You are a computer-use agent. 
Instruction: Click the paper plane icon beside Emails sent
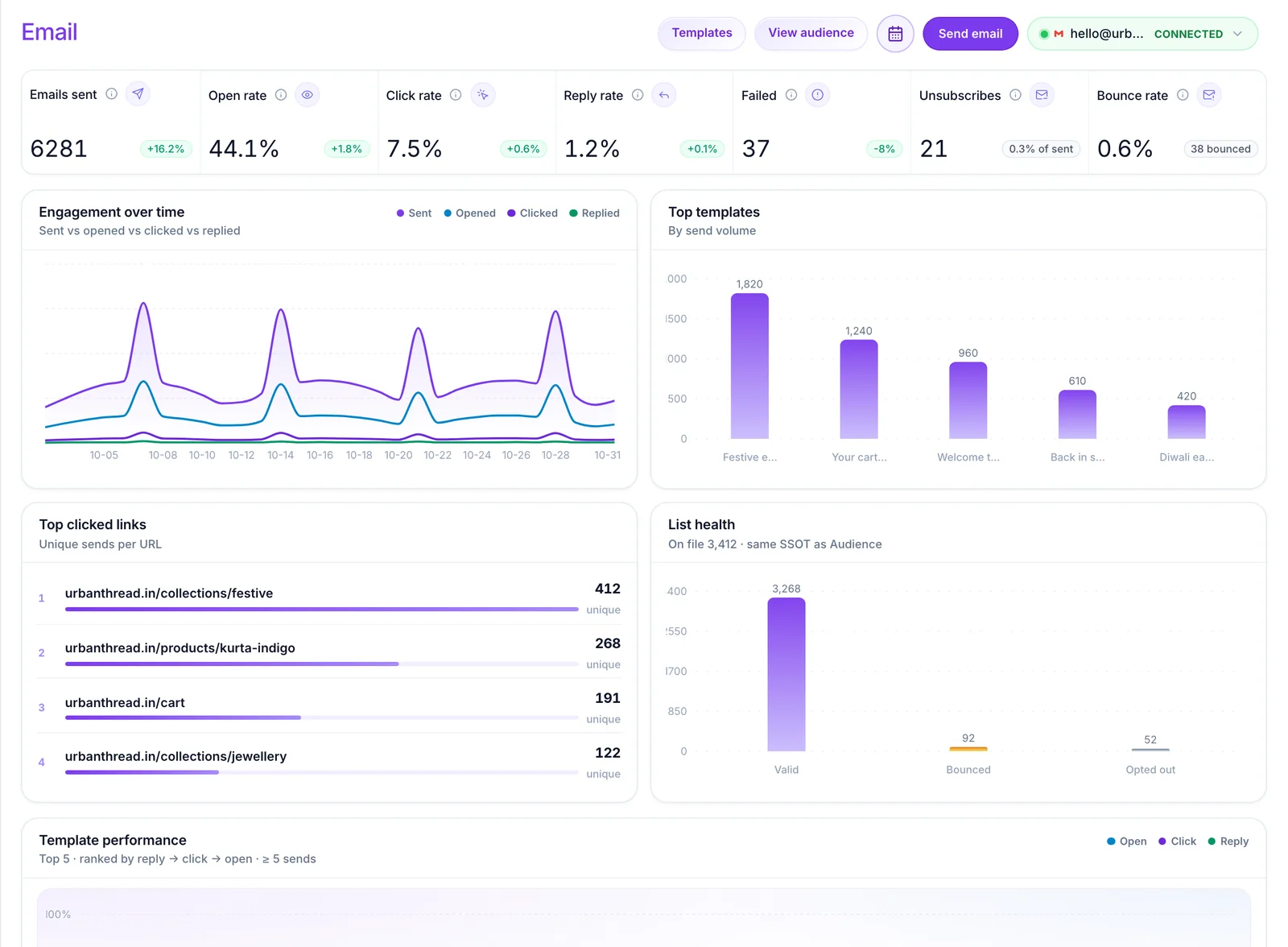pyautogui.click(x=138, y=94)
